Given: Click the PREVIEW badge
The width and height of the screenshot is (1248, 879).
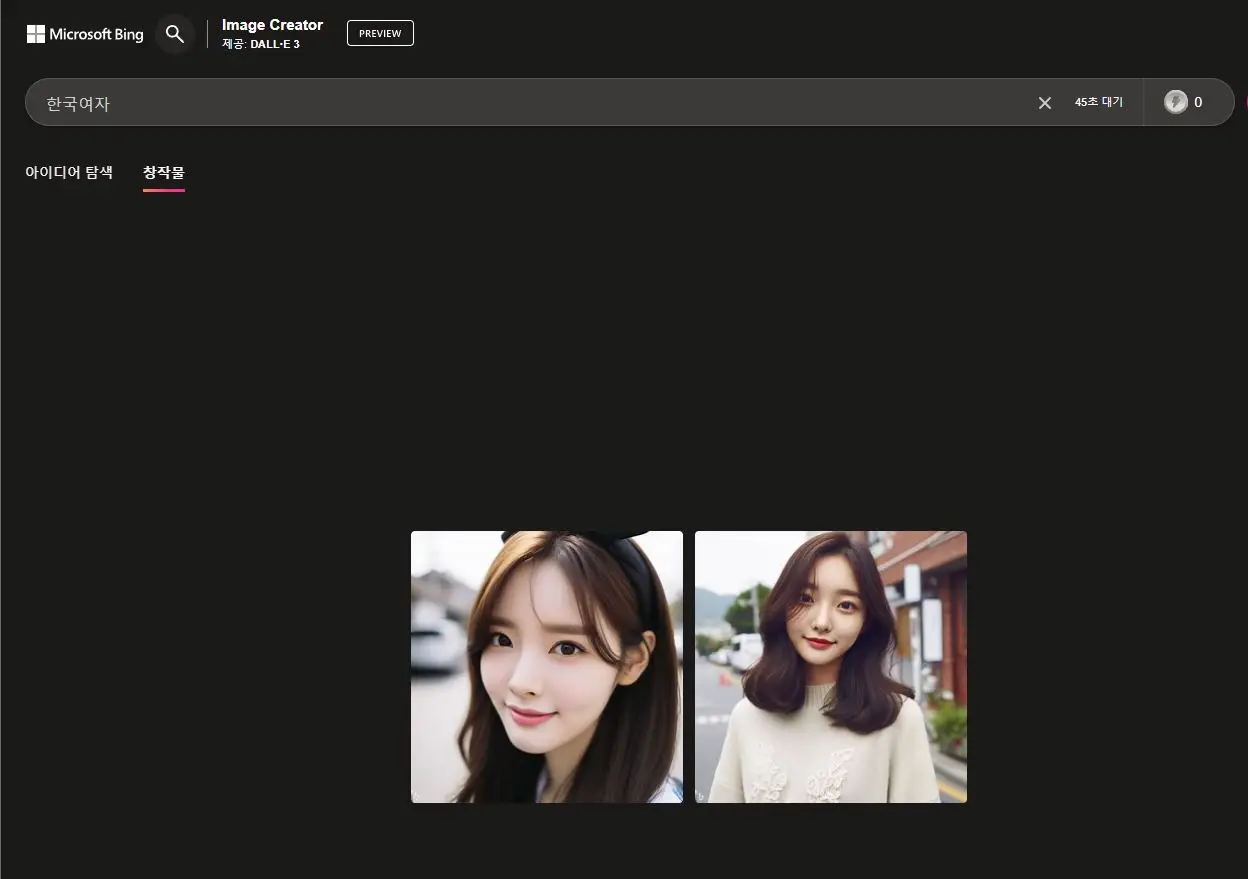Looking at the screenshot, I should (x=380, y=33).
